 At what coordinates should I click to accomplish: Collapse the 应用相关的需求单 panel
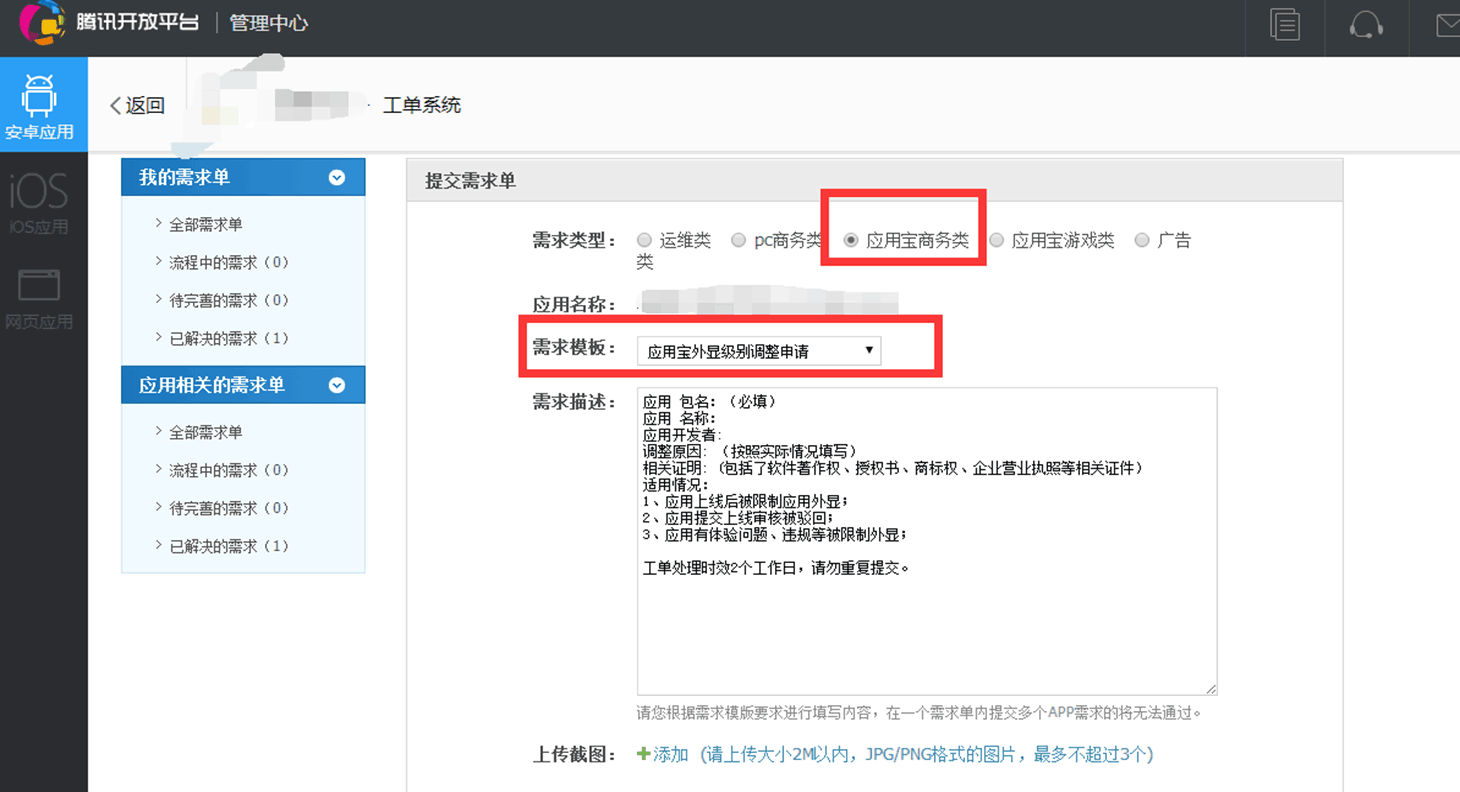(x=337, y=385)
